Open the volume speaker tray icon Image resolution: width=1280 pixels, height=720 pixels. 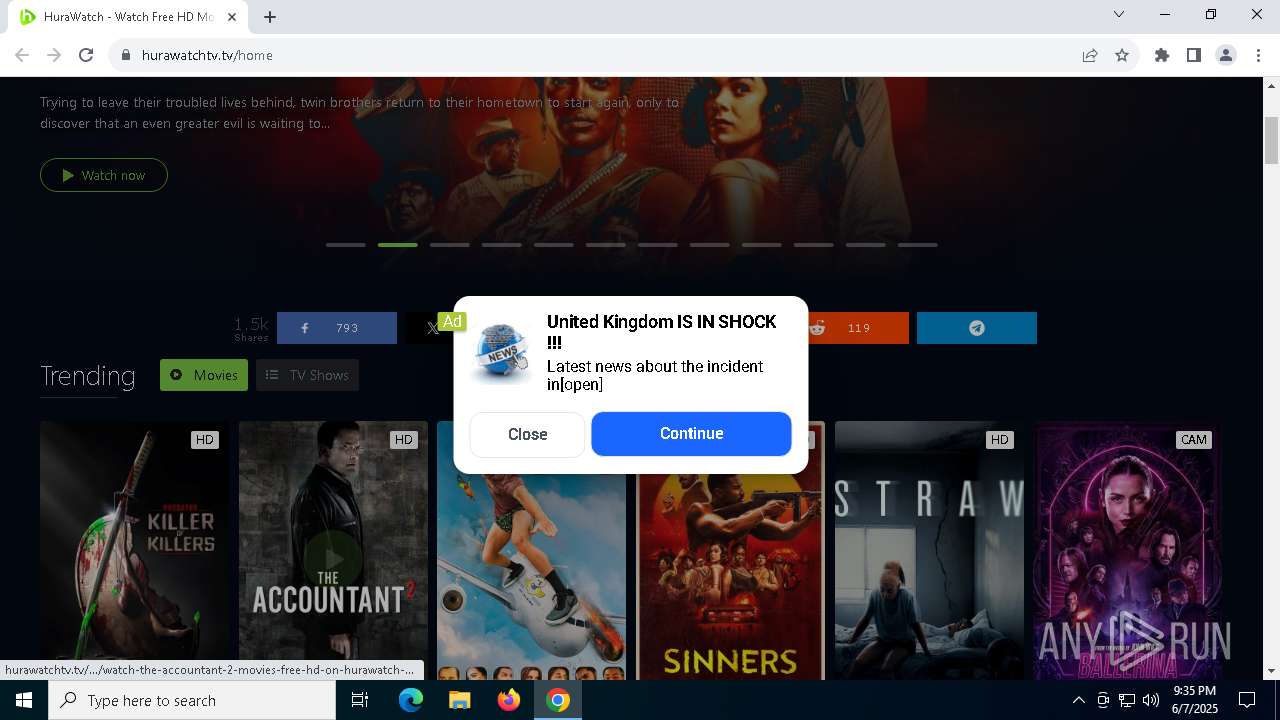coord(1151,700)
